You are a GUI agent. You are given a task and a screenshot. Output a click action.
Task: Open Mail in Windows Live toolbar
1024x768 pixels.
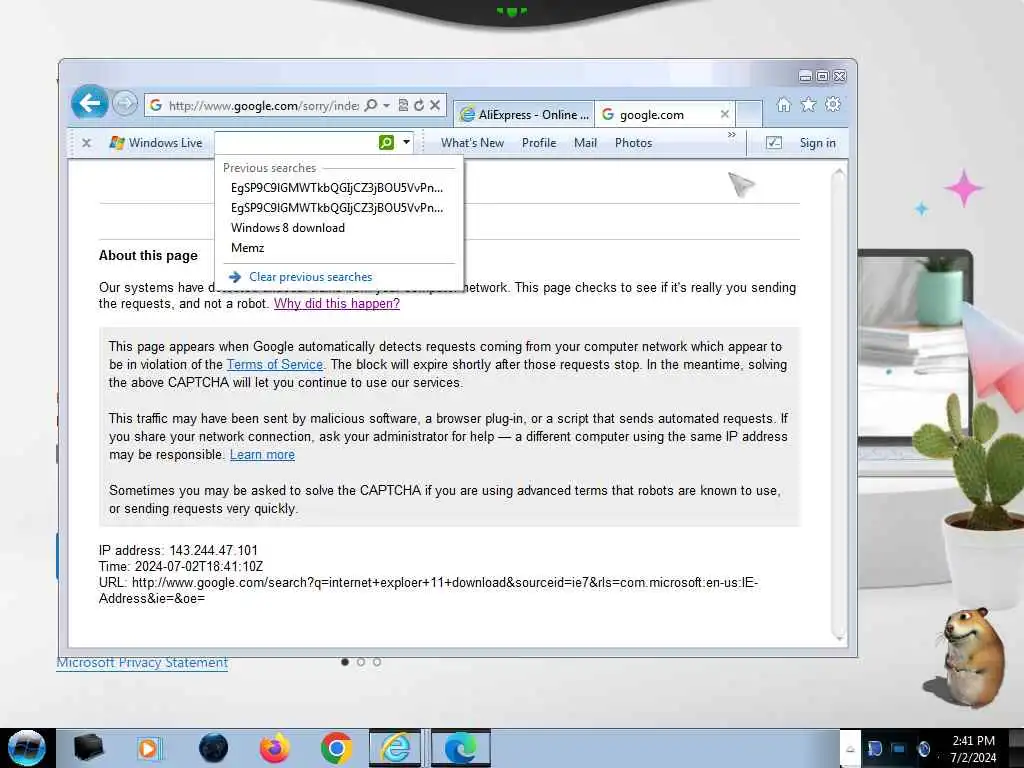click(x=585, y=142)
